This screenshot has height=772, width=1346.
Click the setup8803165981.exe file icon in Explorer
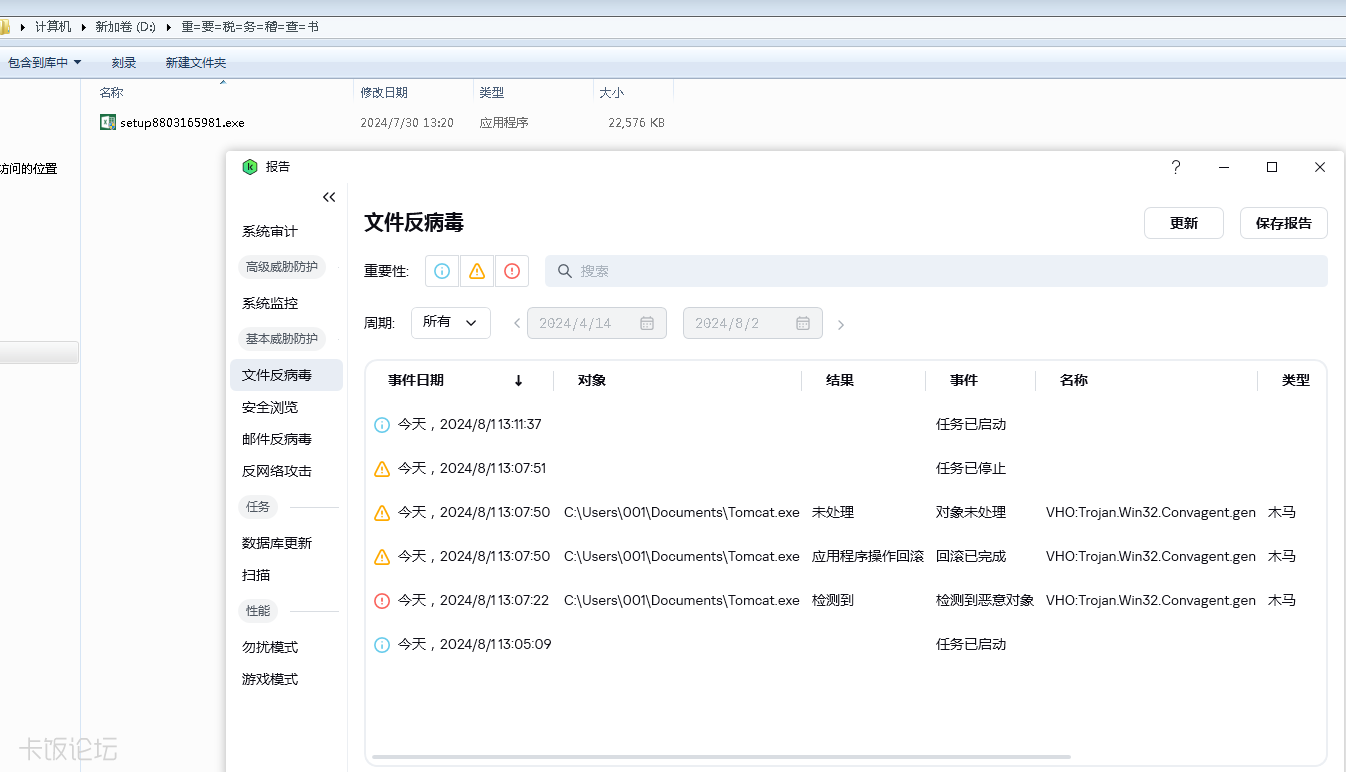(108, 122)
